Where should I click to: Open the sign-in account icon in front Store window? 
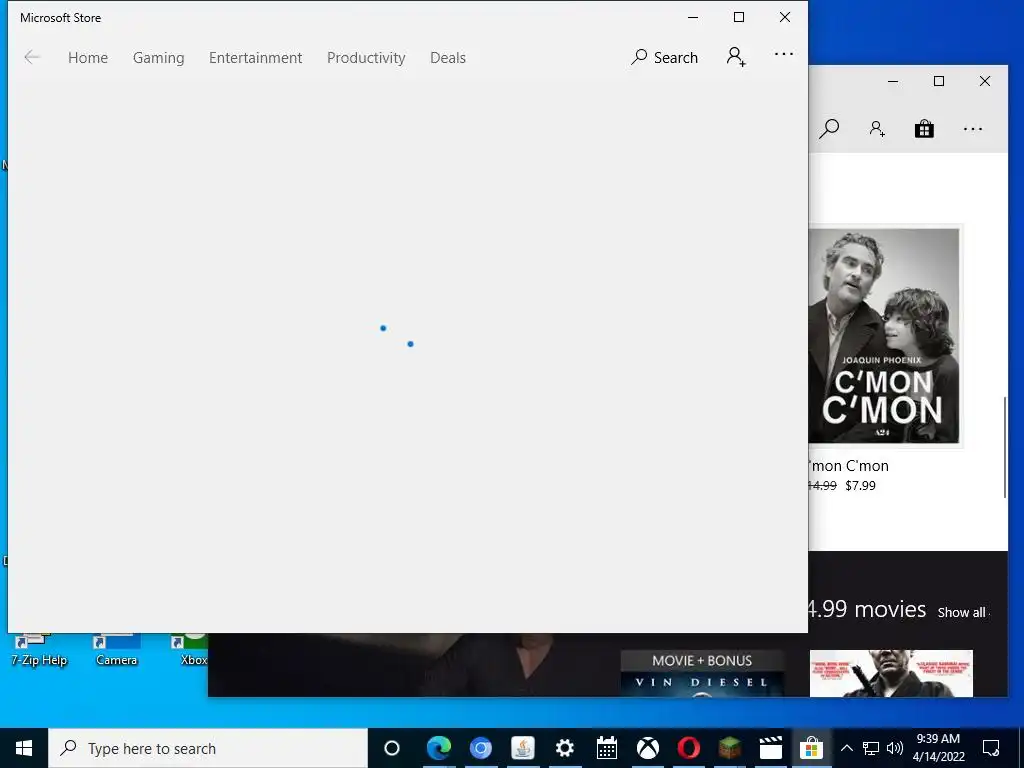[x=736, y=57]
